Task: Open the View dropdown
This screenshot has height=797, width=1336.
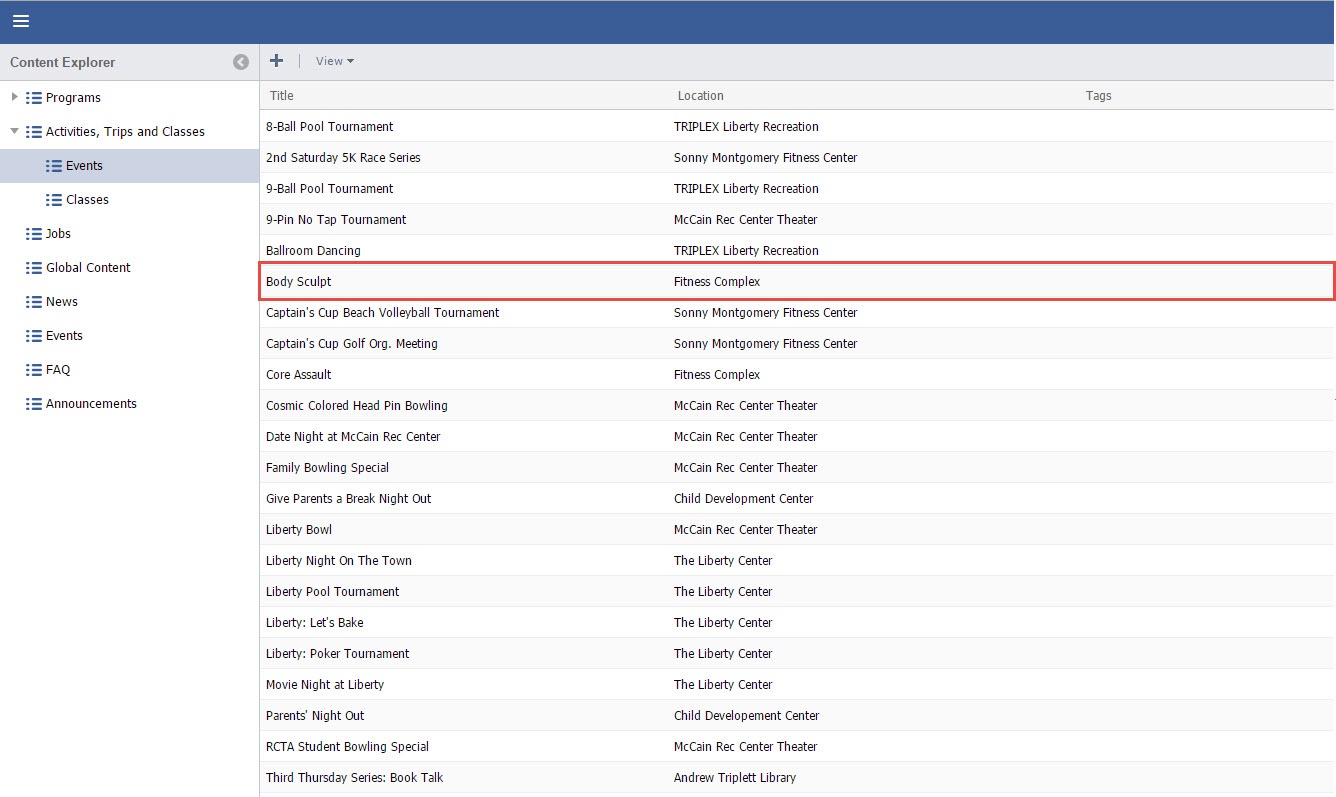Action: pyautogui.click(x=334, y=61)
